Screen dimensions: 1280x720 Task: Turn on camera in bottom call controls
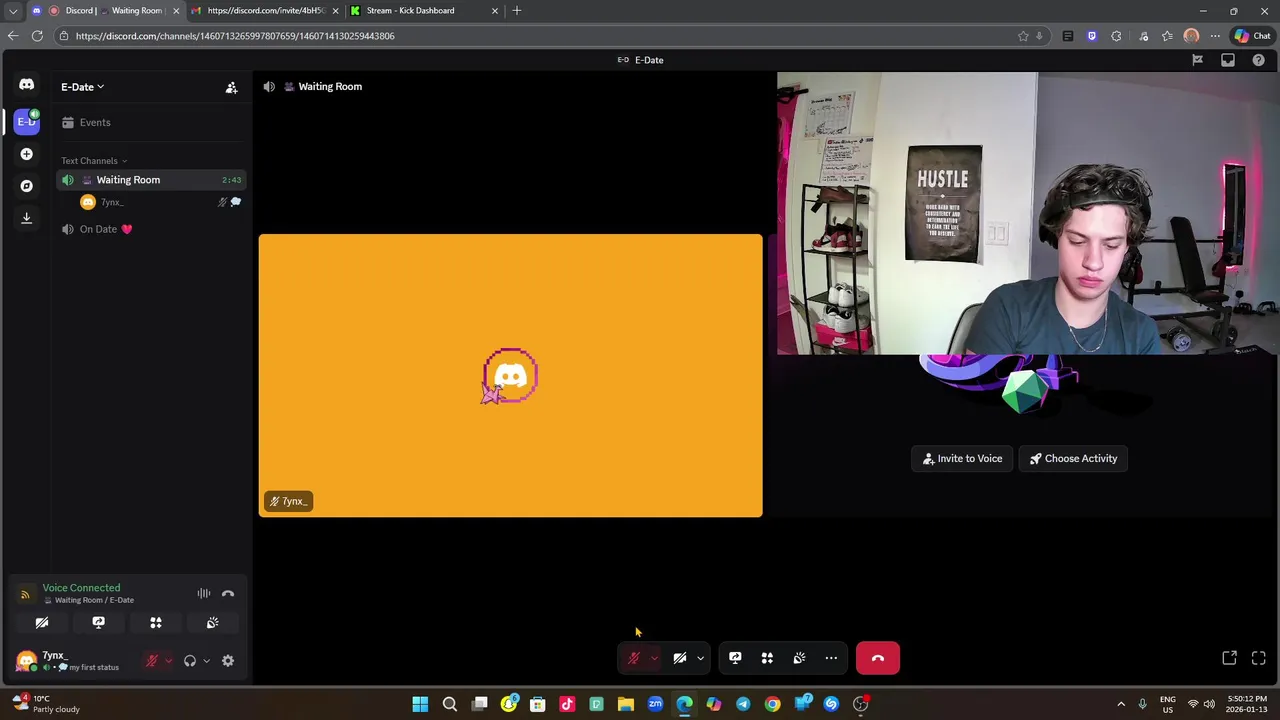click(x=680, y=658)
